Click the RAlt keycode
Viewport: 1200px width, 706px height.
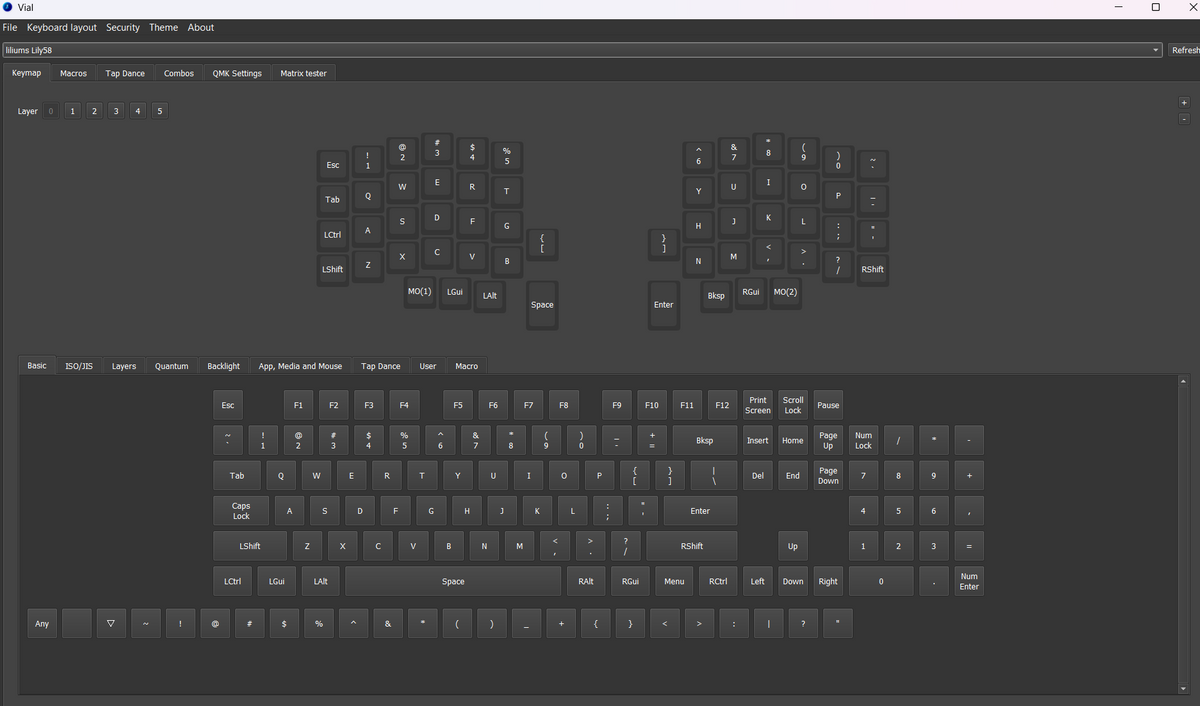[x=586, y=581]
